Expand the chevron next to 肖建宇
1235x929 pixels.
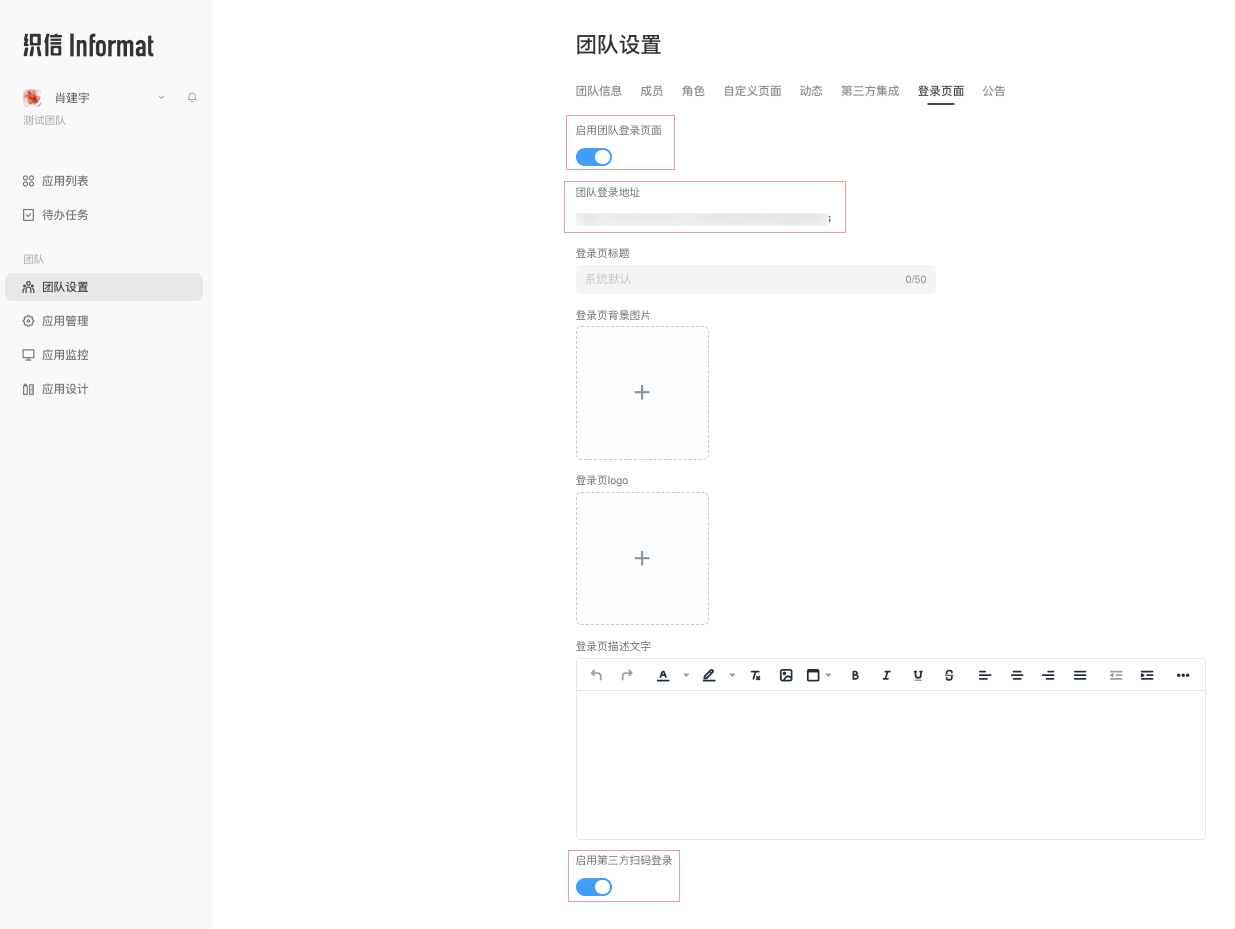[160, 97]
